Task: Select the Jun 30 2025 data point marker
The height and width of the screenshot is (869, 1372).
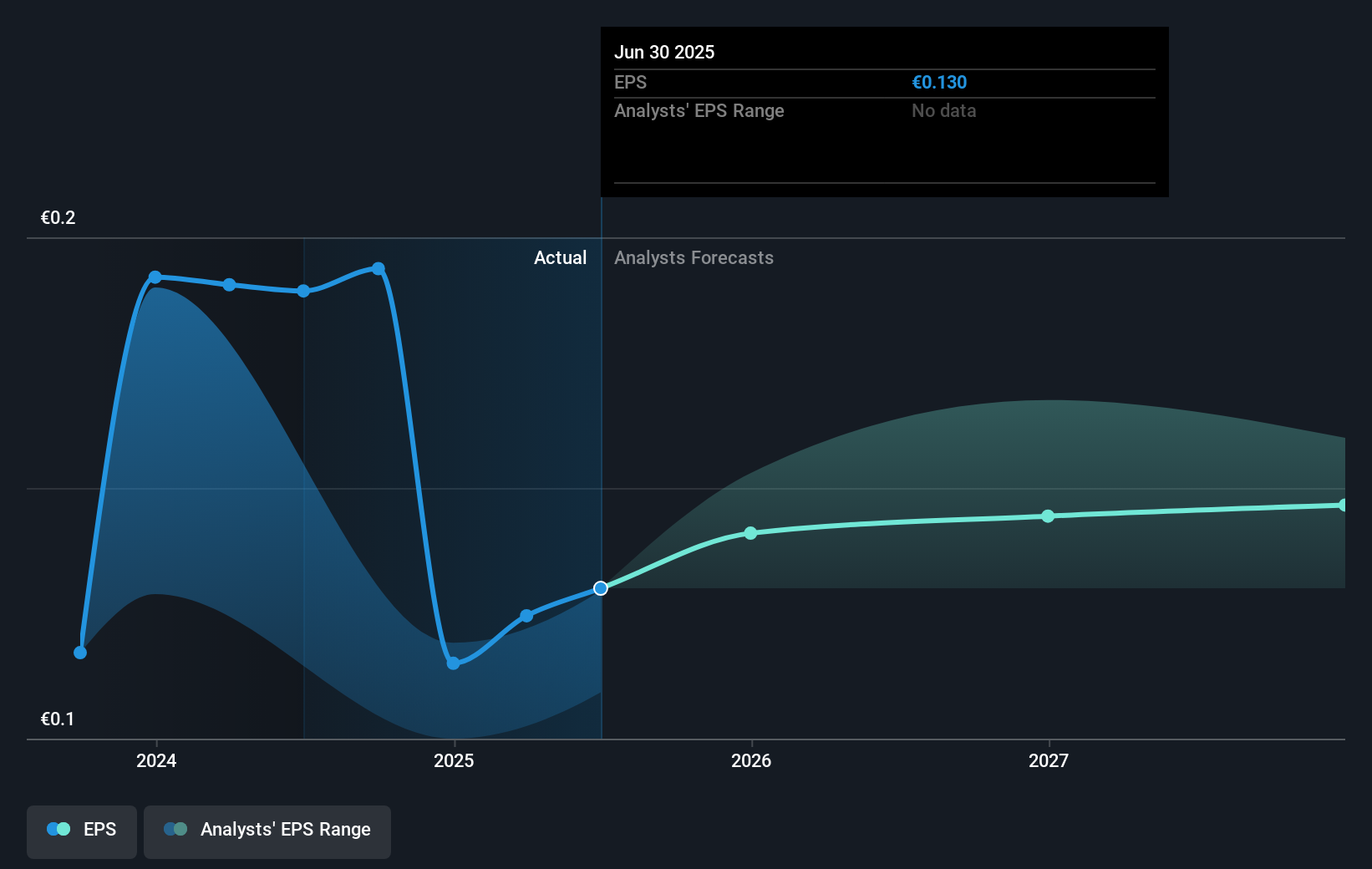Action: [600, 588]
